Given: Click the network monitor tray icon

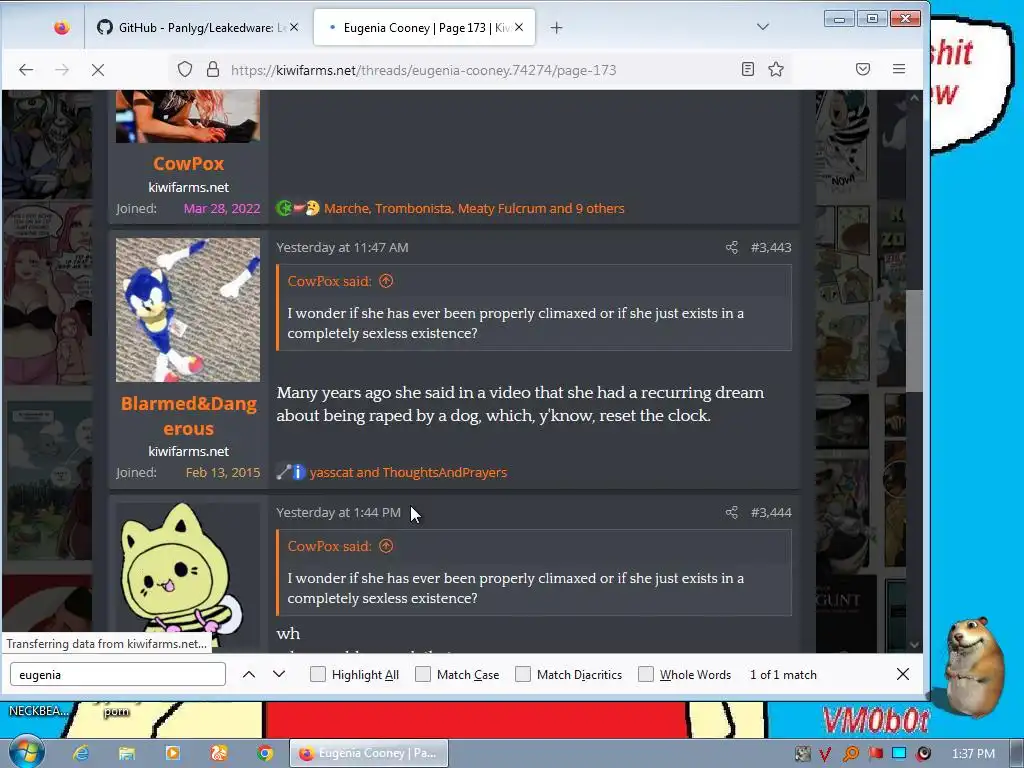Looking at the screenshot, I should click(899, 754).
